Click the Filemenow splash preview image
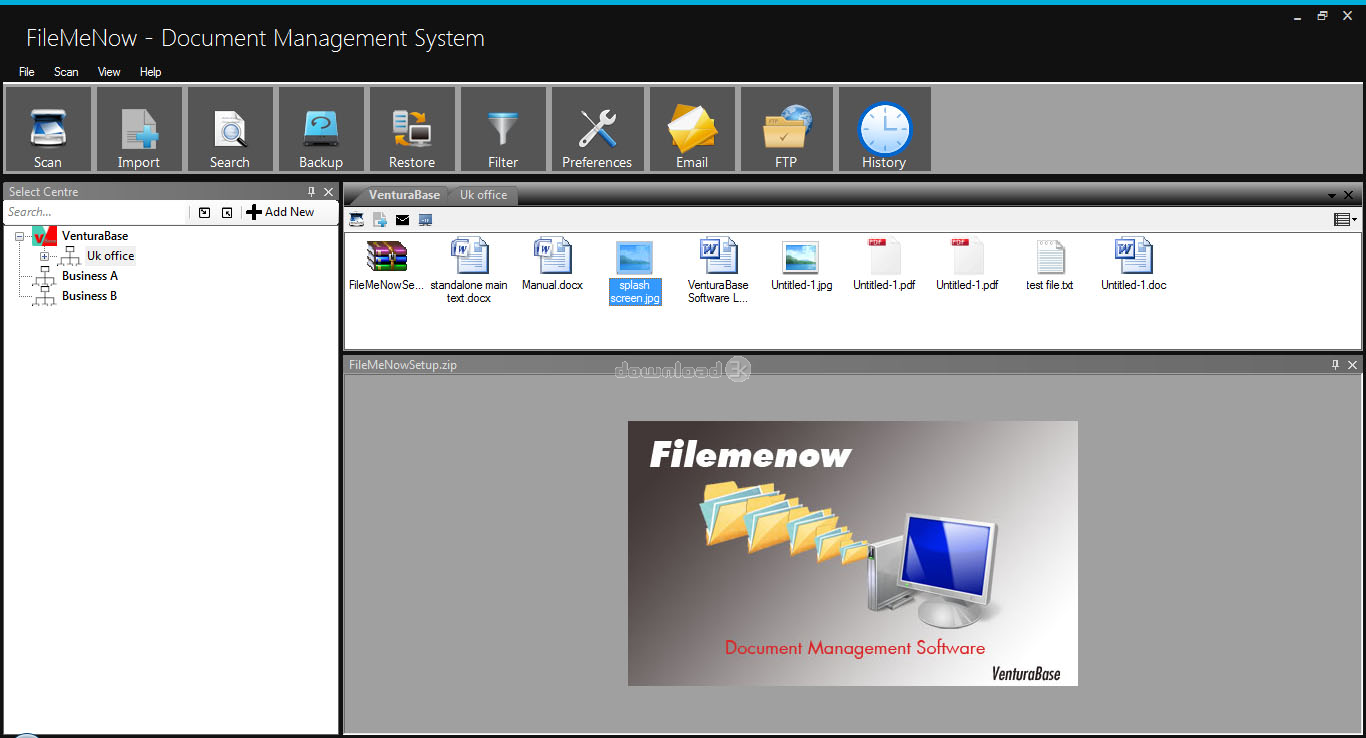Viewport: 1366px width, 738px height. tap(853, 553)
